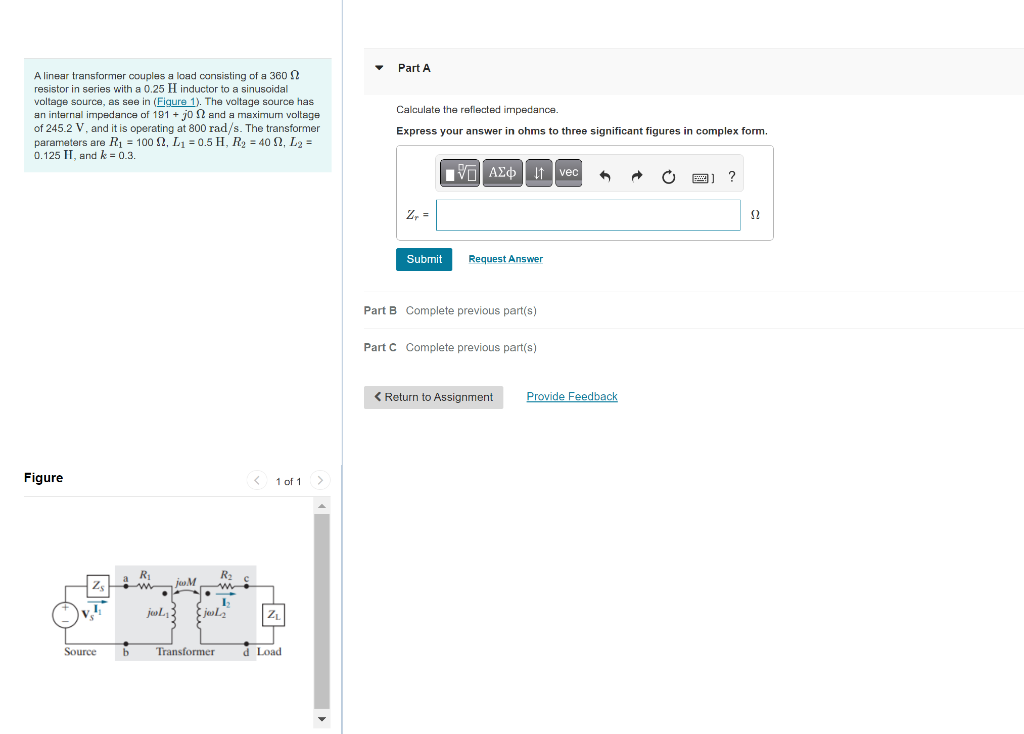Click inside the Zr answer input field

(588, 214)
